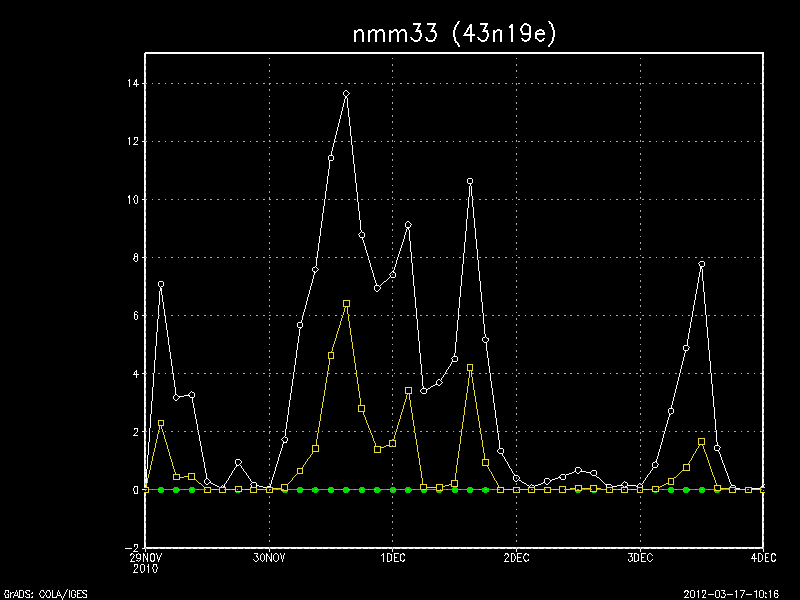Click the 4DEC x-axis date label
This screenshot has width=800, height=600.
coord(763,558)
